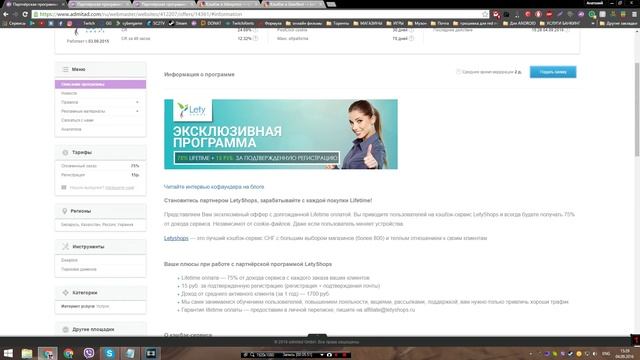This screenshot has height=360, width=640.
Task: Switch to the third browser tab
Action: pos(164,4)
